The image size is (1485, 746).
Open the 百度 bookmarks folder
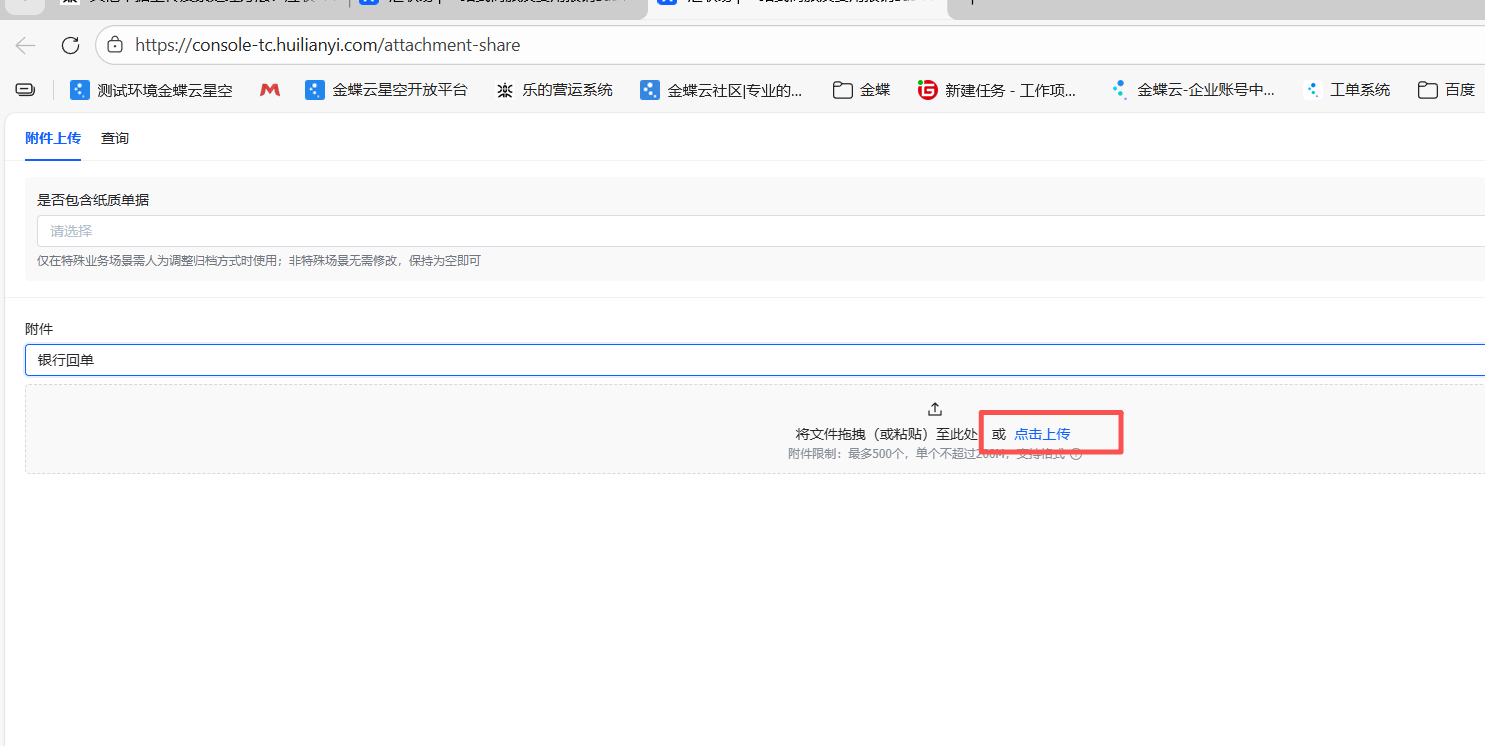click(1447, 90)
